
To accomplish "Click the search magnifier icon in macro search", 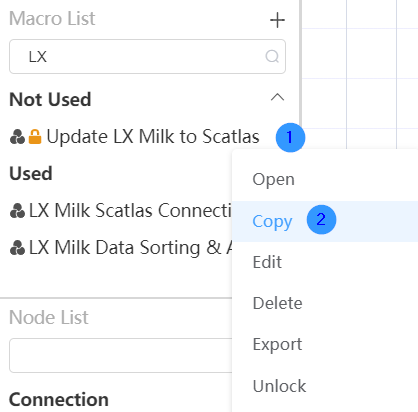I will coord(272,56).
